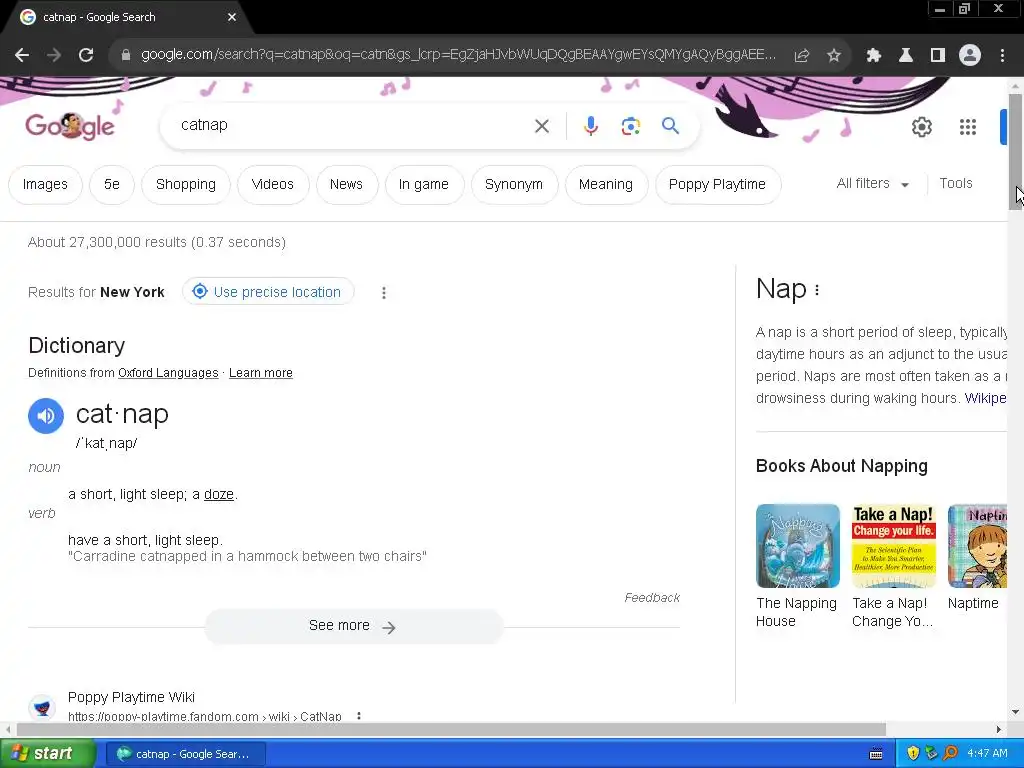Open the Windows Start menu
The height and width of the screenshot is (768, 1024).
(x=47, y=754)
